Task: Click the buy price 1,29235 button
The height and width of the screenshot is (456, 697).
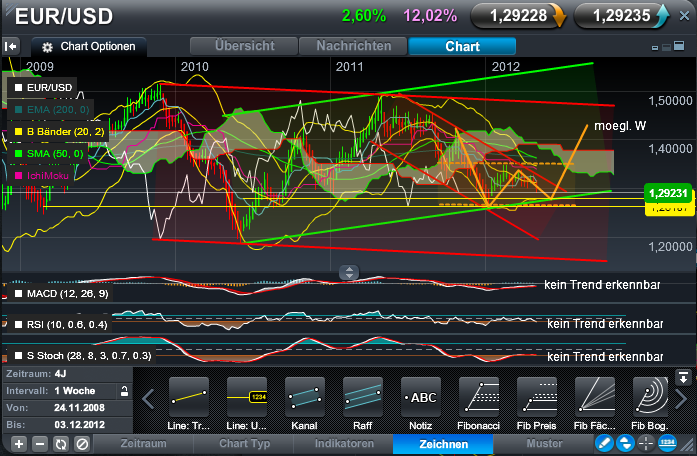Action: pos(621,16)
